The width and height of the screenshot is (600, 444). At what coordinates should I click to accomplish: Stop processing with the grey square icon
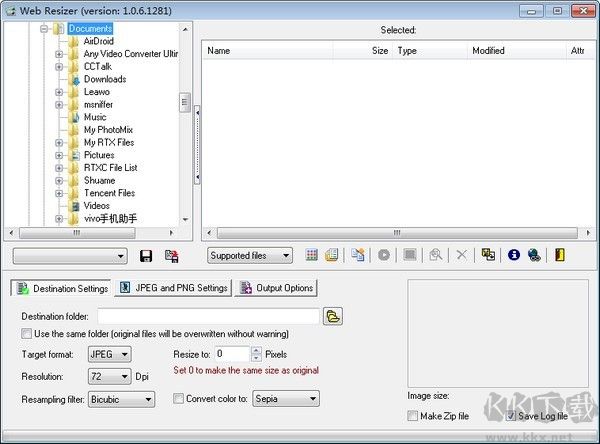click(x=410, y=255)
